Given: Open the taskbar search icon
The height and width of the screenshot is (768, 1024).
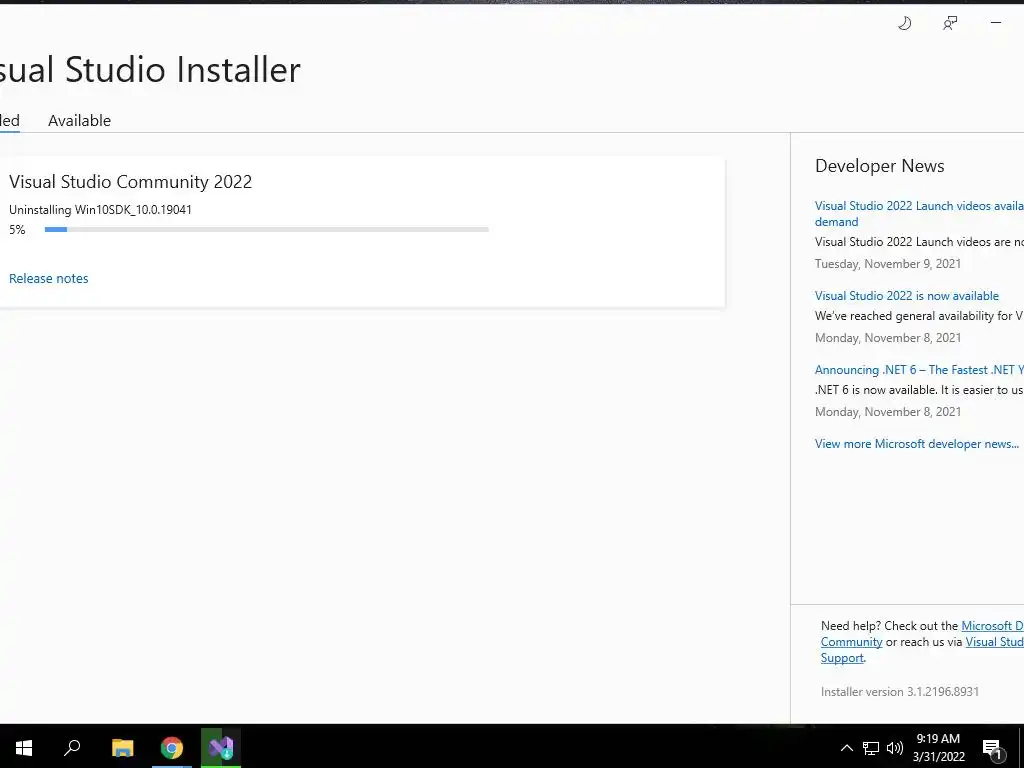Looking at the screenshot, I should (72, 747).
